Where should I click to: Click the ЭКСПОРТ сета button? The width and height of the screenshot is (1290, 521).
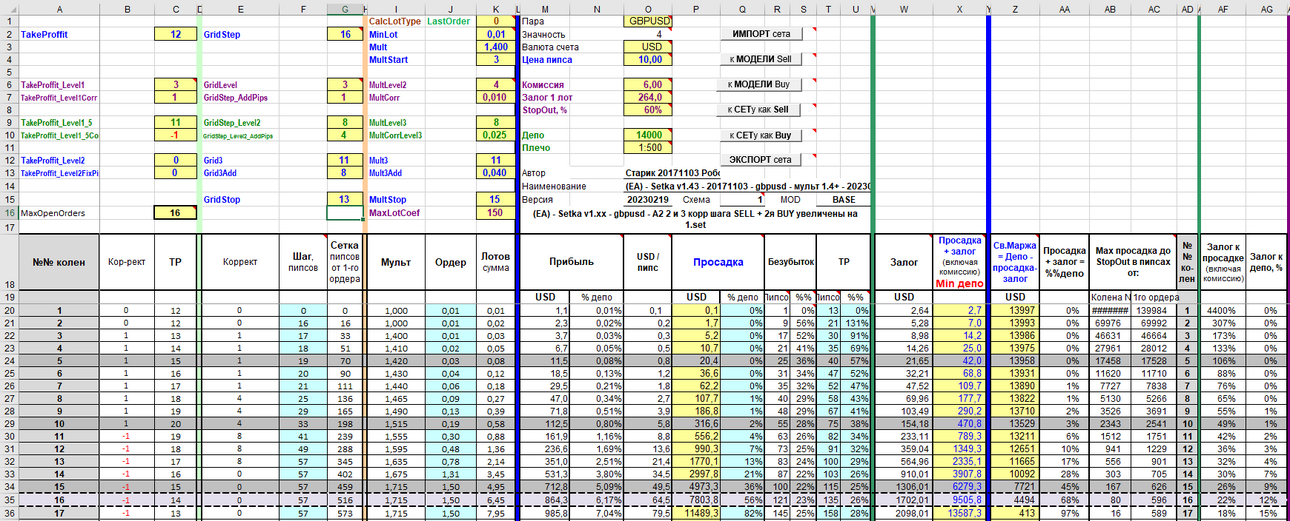[x=761, y=160]
